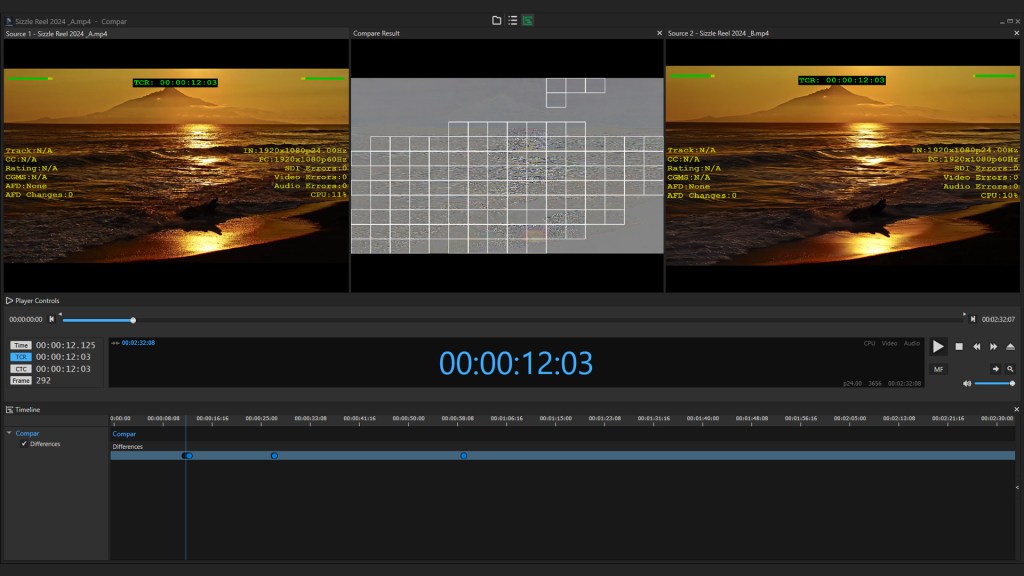Click the fast-forward icon in player controls

pyautogui.click(x=993, y=346)
